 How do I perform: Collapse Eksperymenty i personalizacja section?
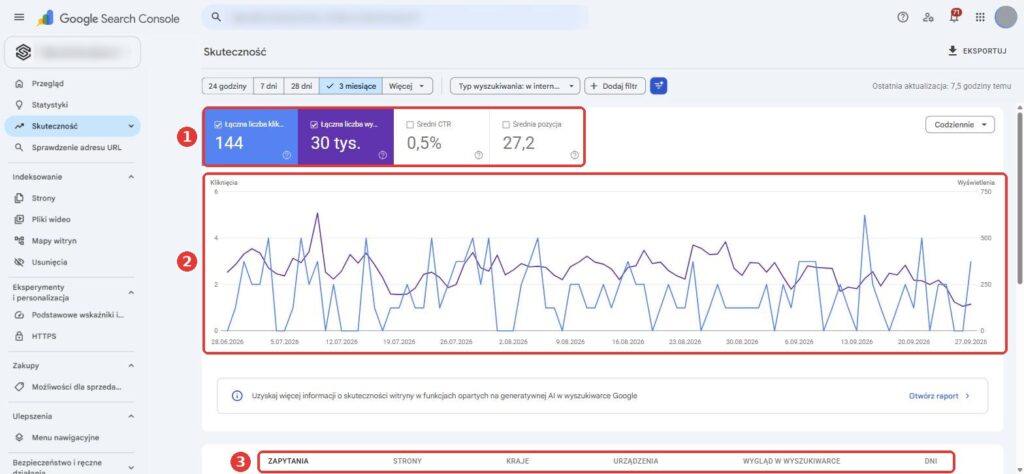pyautogui.click(x=131, y=292)
